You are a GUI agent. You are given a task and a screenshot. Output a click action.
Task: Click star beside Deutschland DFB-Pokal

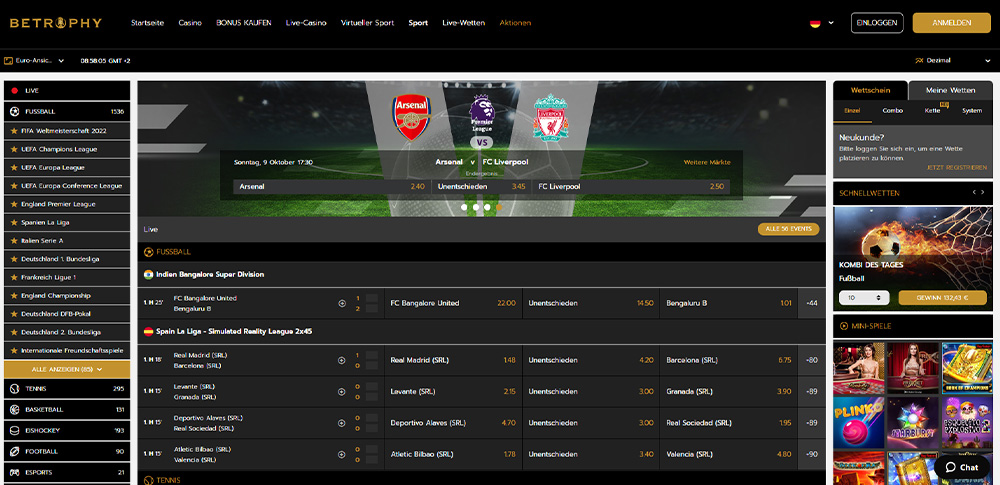(x=14, y=315)
